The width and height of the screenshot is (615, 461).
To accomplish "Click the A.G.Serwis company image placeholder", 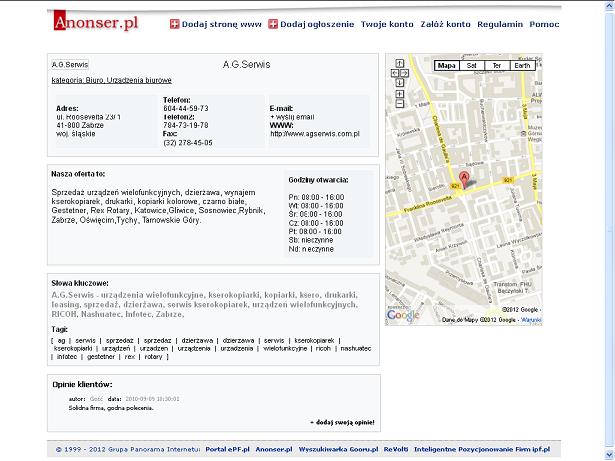I will [70, 65].
